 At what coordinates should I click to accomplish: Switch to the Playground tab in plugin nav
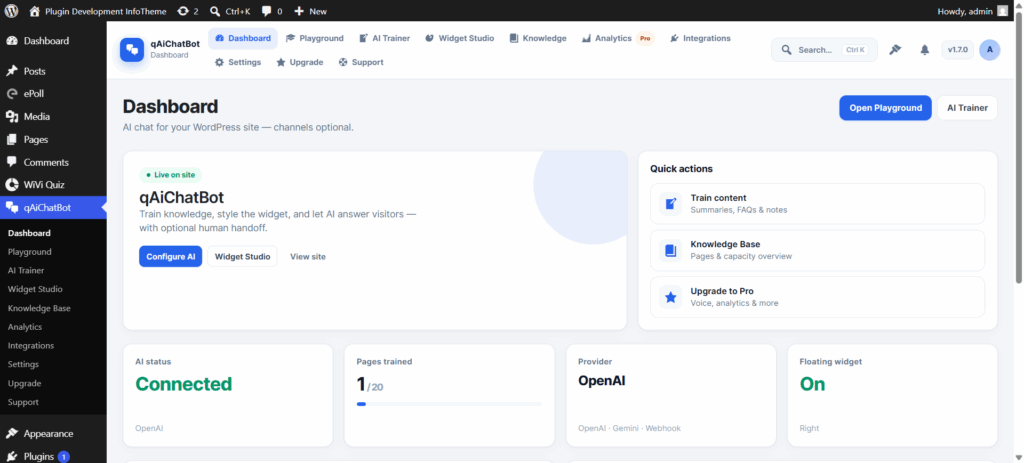click(x=315, y=39)
